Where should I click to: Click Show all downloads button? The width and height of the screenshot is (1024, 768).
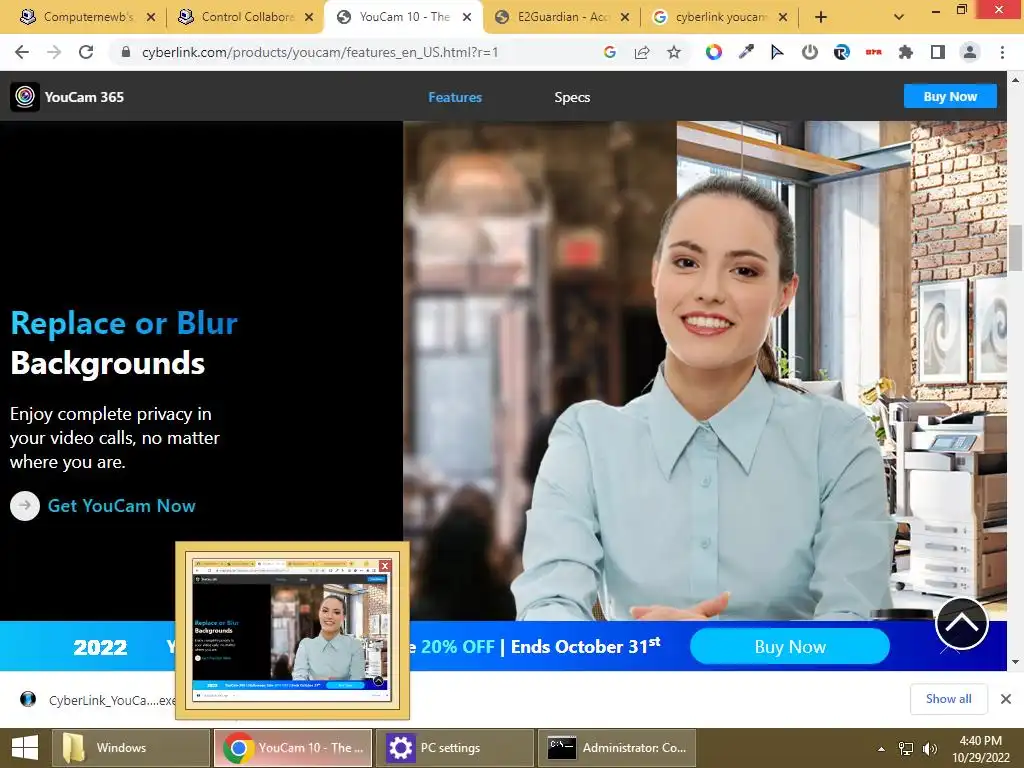pyautogui.click(x=949, y=699)
